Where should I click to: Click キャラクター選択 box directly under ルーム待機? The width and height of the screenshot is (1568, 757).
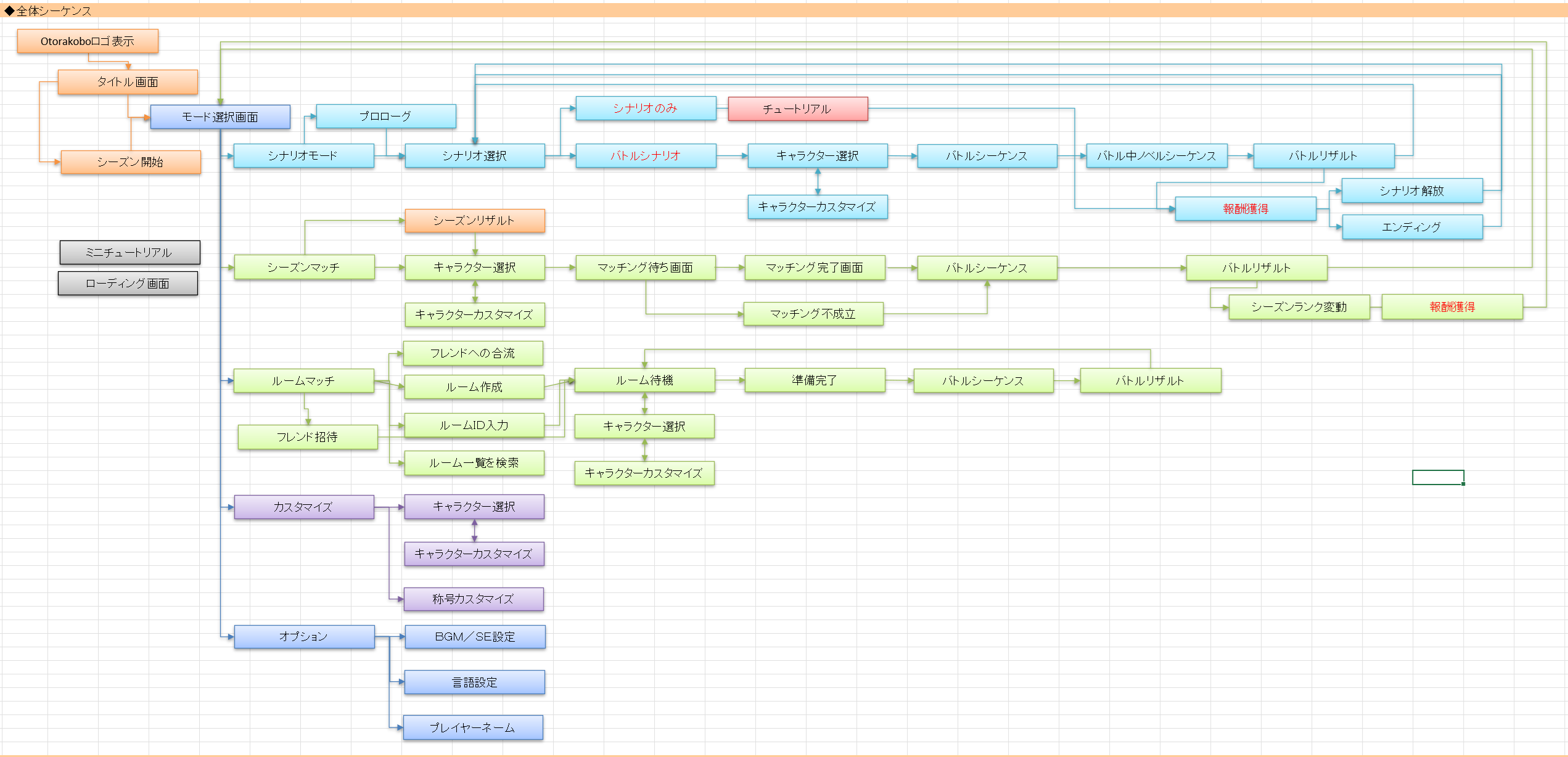pos(644,427)
